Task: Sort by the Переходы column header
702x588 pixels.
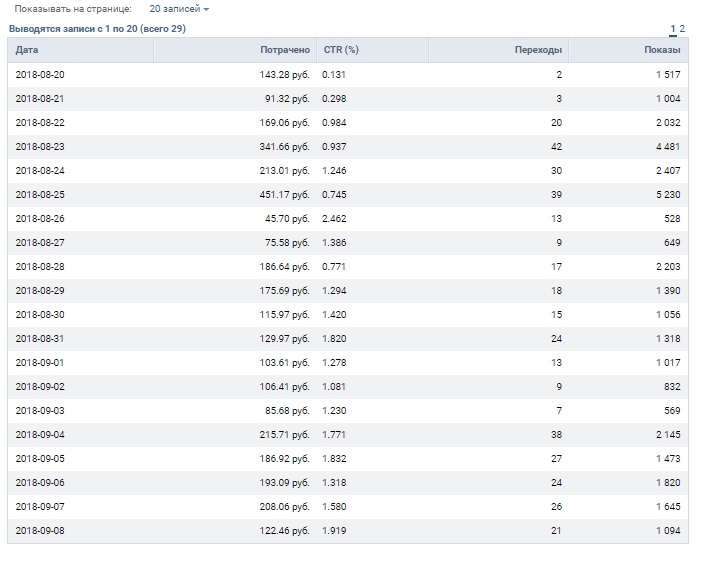Action: point(538,50)
